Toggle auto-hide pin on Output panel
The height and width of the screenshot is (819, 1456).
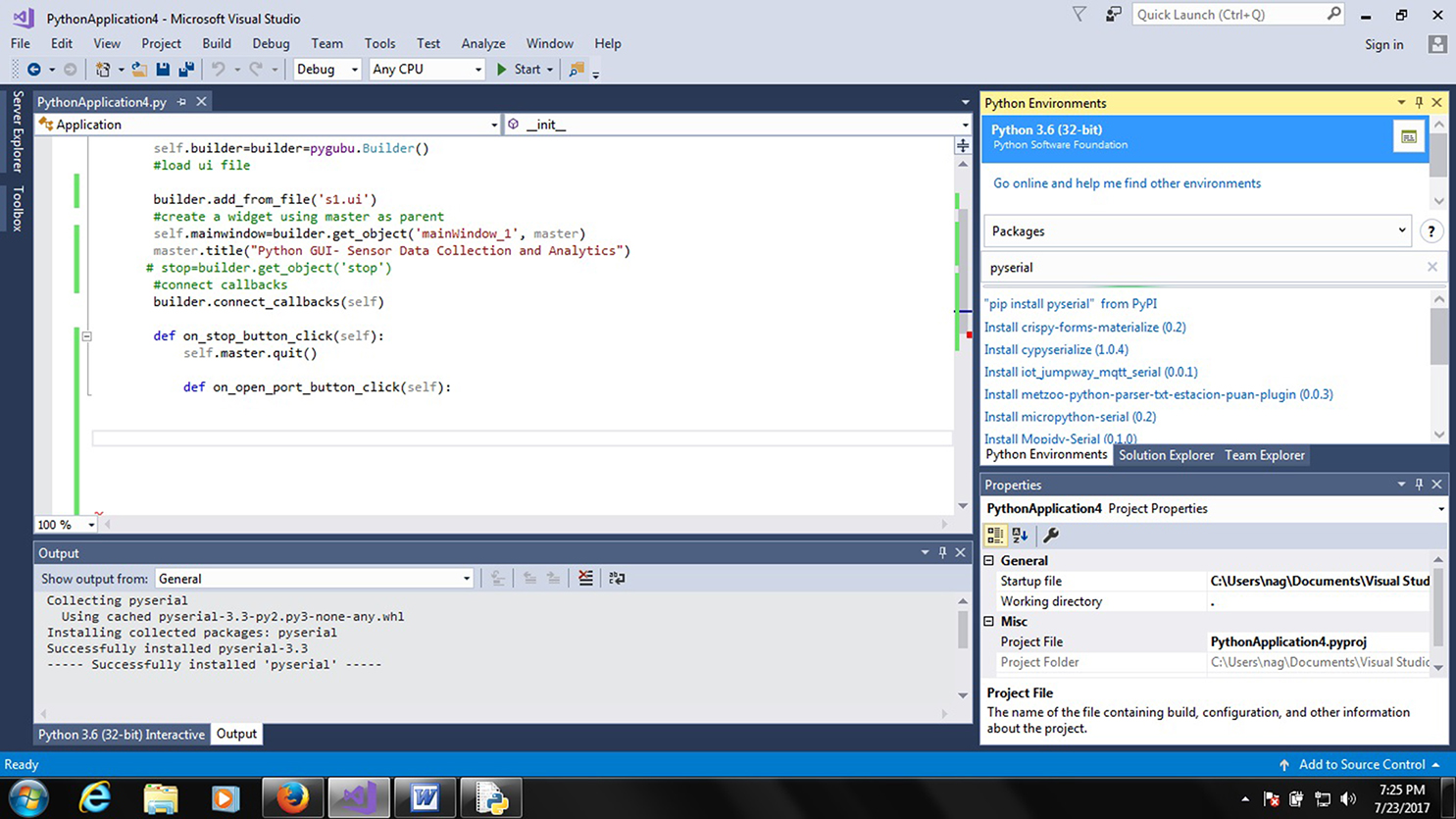pos(942,553)
